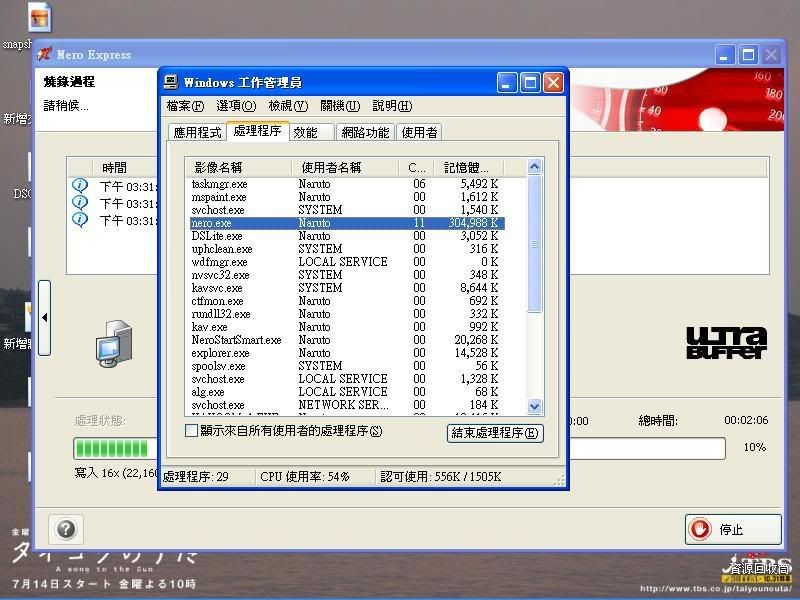The image size is (800, 600).
Task: Click the process list scroll up arrow
Action: (x=534, y=167)
